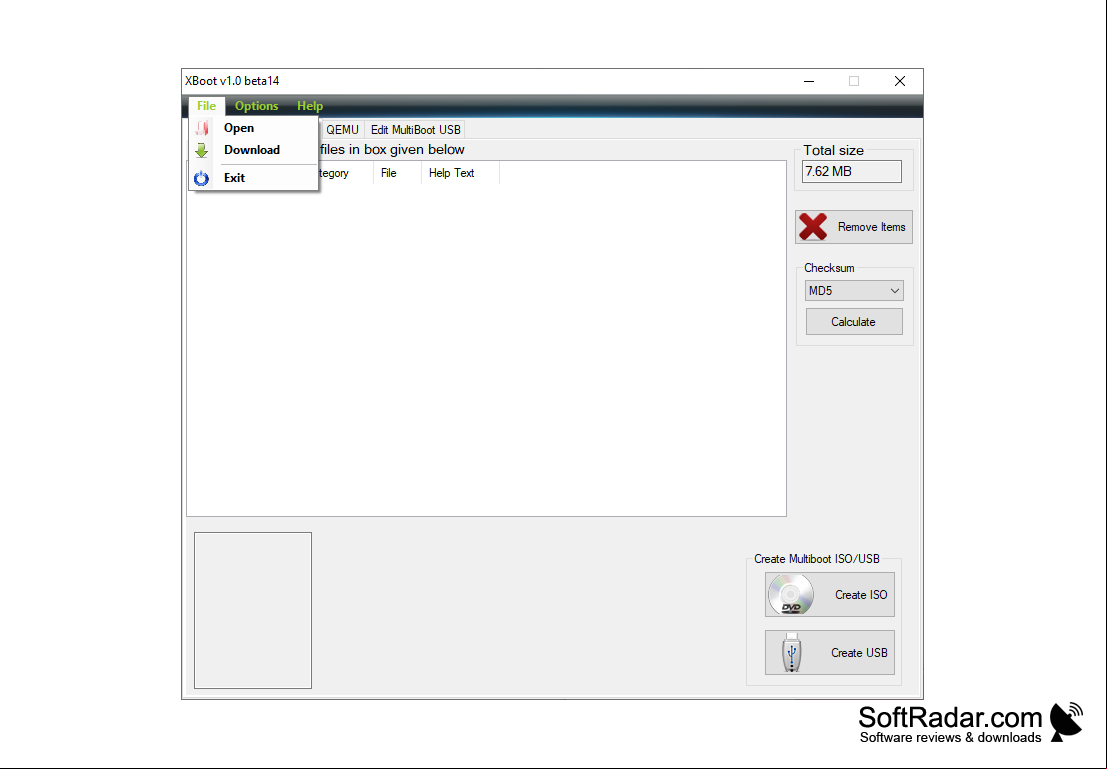The width and height of the screenshot is (1107, 769).
Task: Click the red X Remove Items icon
Action: (813, 227)
